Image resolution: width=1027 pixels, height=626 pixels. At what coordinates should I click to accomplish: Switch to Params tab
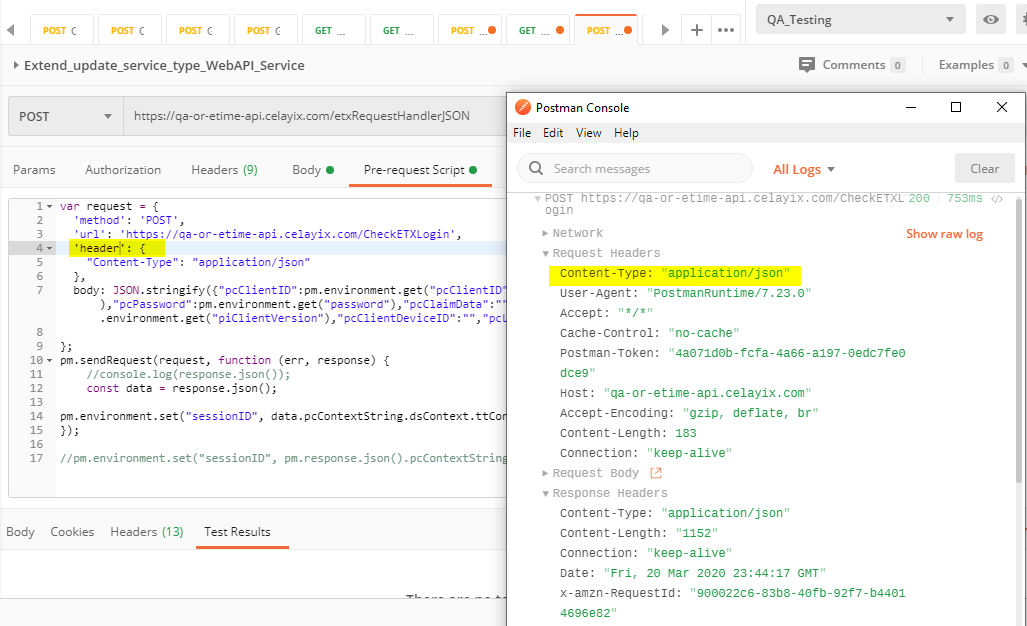click(34, 170)
